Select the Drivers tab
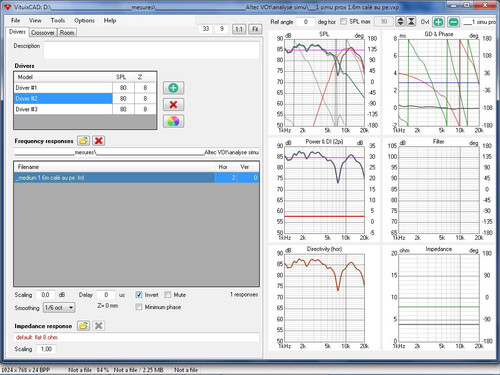The image size is (500, 375). (x=17, y=32)
